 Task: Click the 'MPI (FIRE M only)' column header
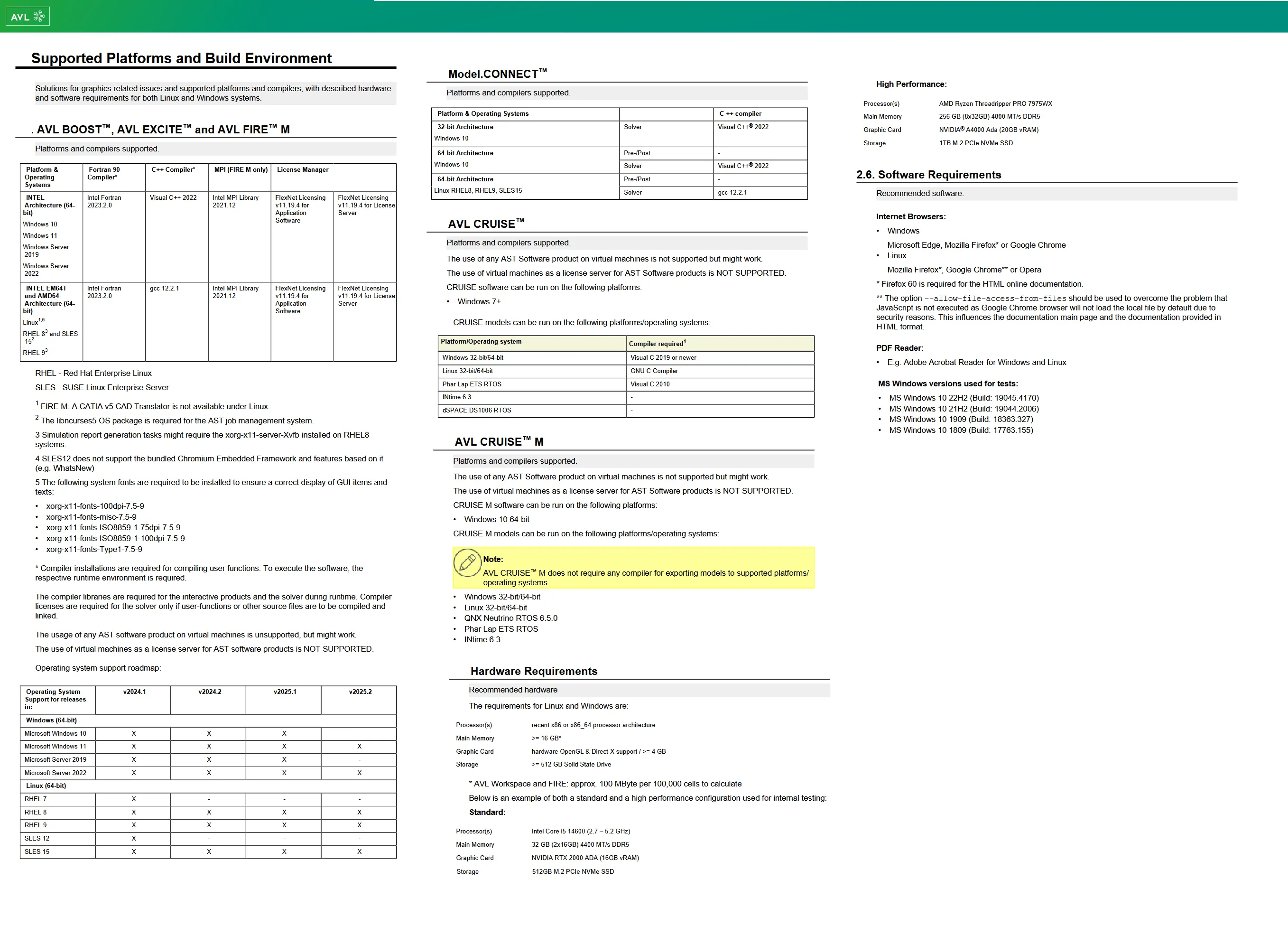pyautogui.click(x=241, y=170)
